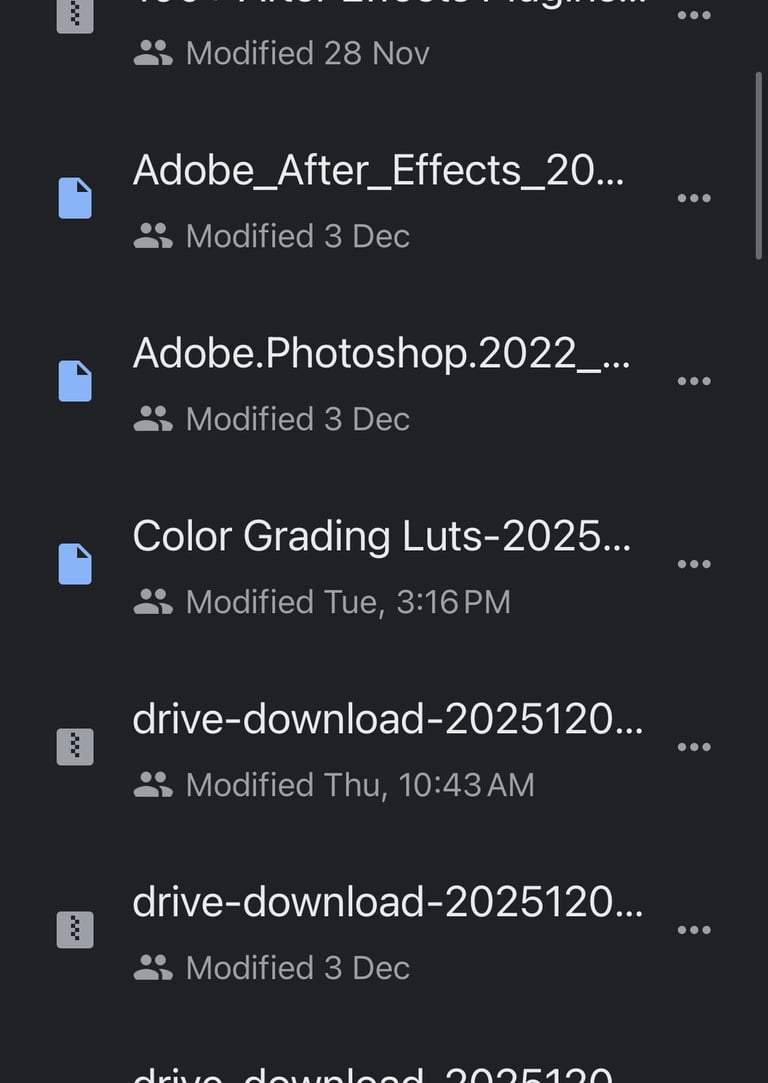The width and height of the screenshot is (768, 1083).
Task: Click shared icon under Adobe_After_Effects file
Action: [153, 236]
